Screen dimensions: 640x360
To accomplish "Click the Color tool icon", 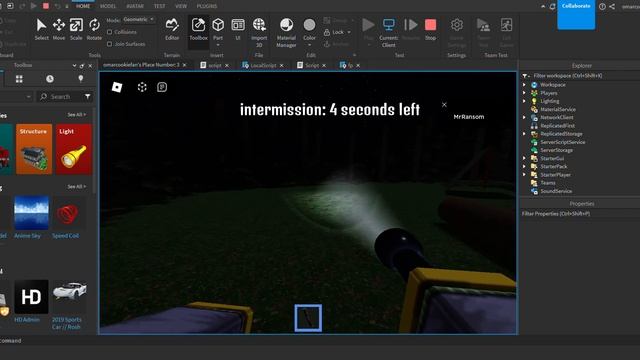I will (x=309, y=25).
